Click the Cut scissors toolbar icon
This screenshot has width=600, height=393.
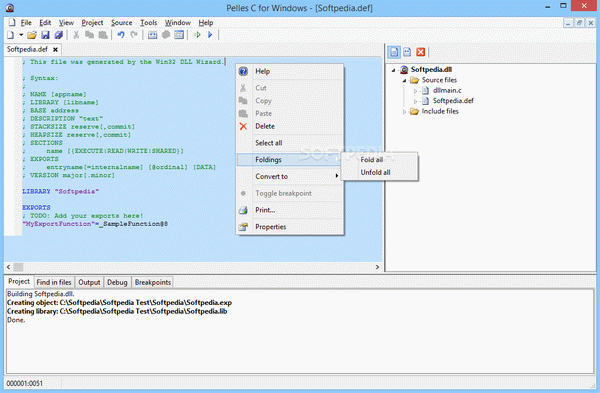pos(76,35)
